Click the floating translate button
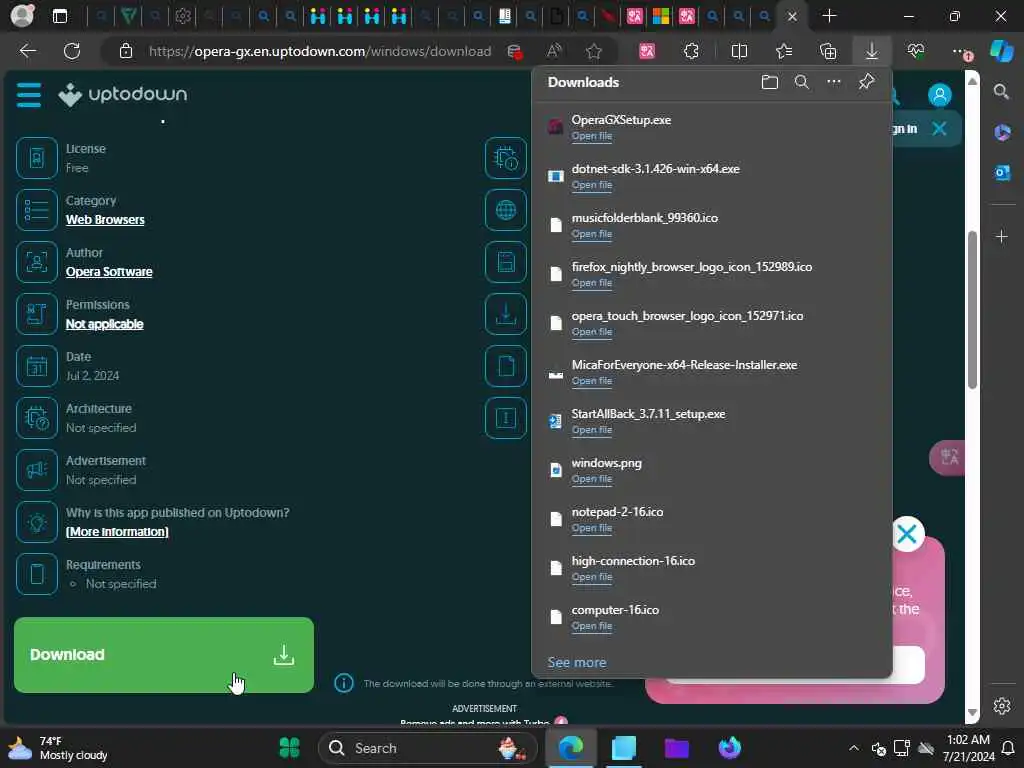 click(x=948, y=457)
